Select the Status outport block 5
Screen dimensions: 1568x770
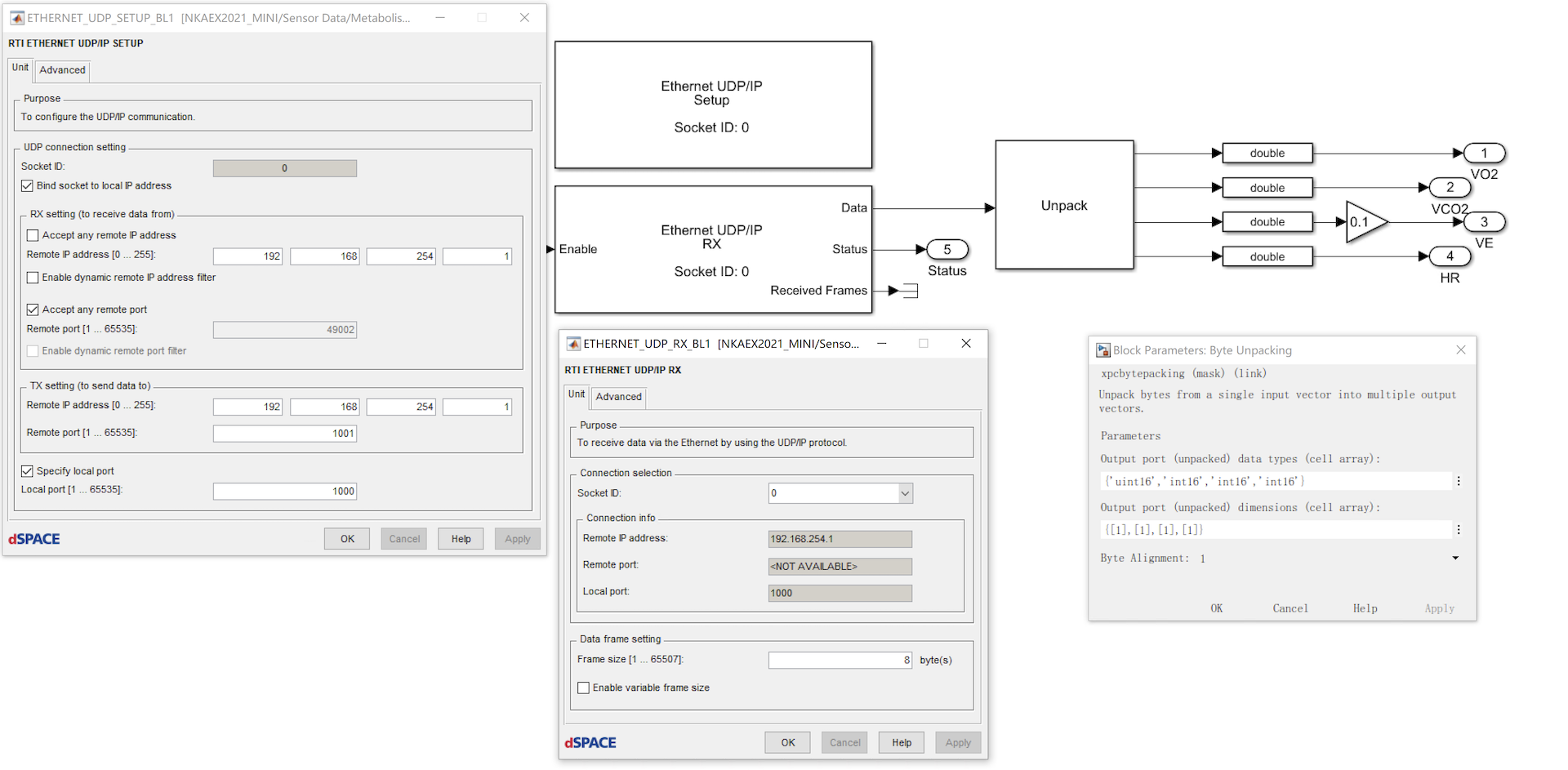[947, 249]
